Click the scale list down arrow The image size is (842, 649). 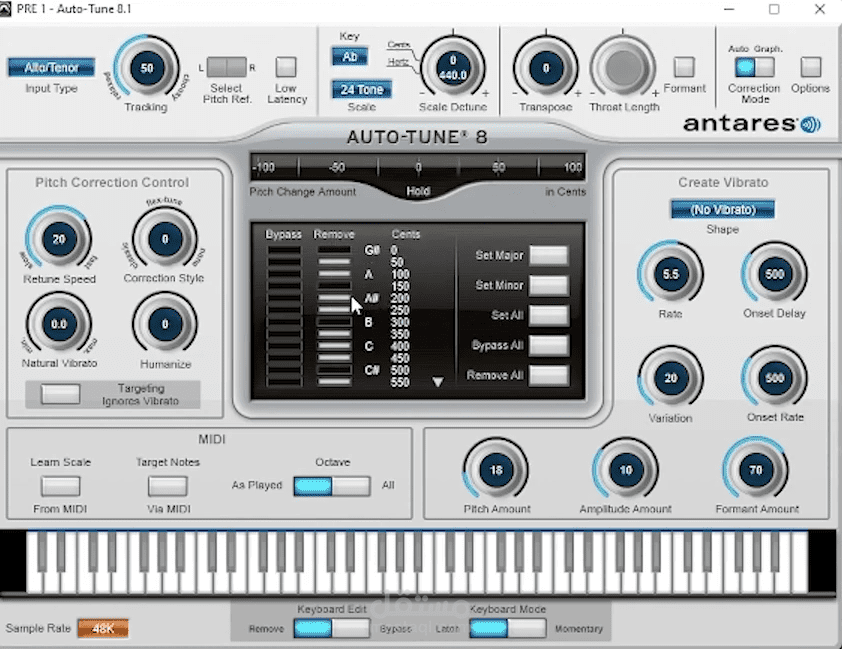point(438,382)
